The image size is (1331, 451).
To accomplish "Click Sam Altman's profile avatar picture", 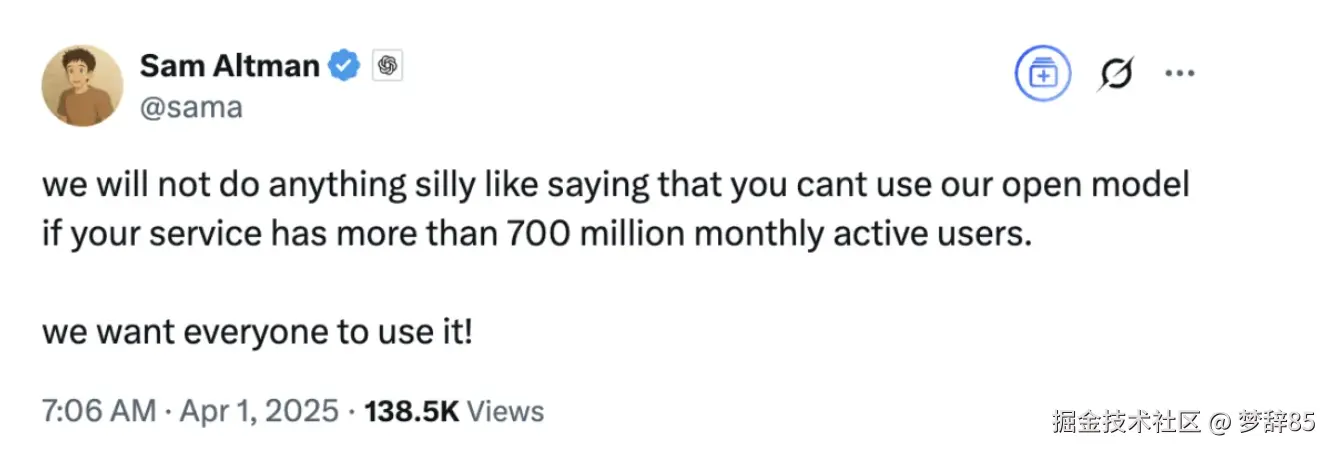I will [x=82, y=85].
